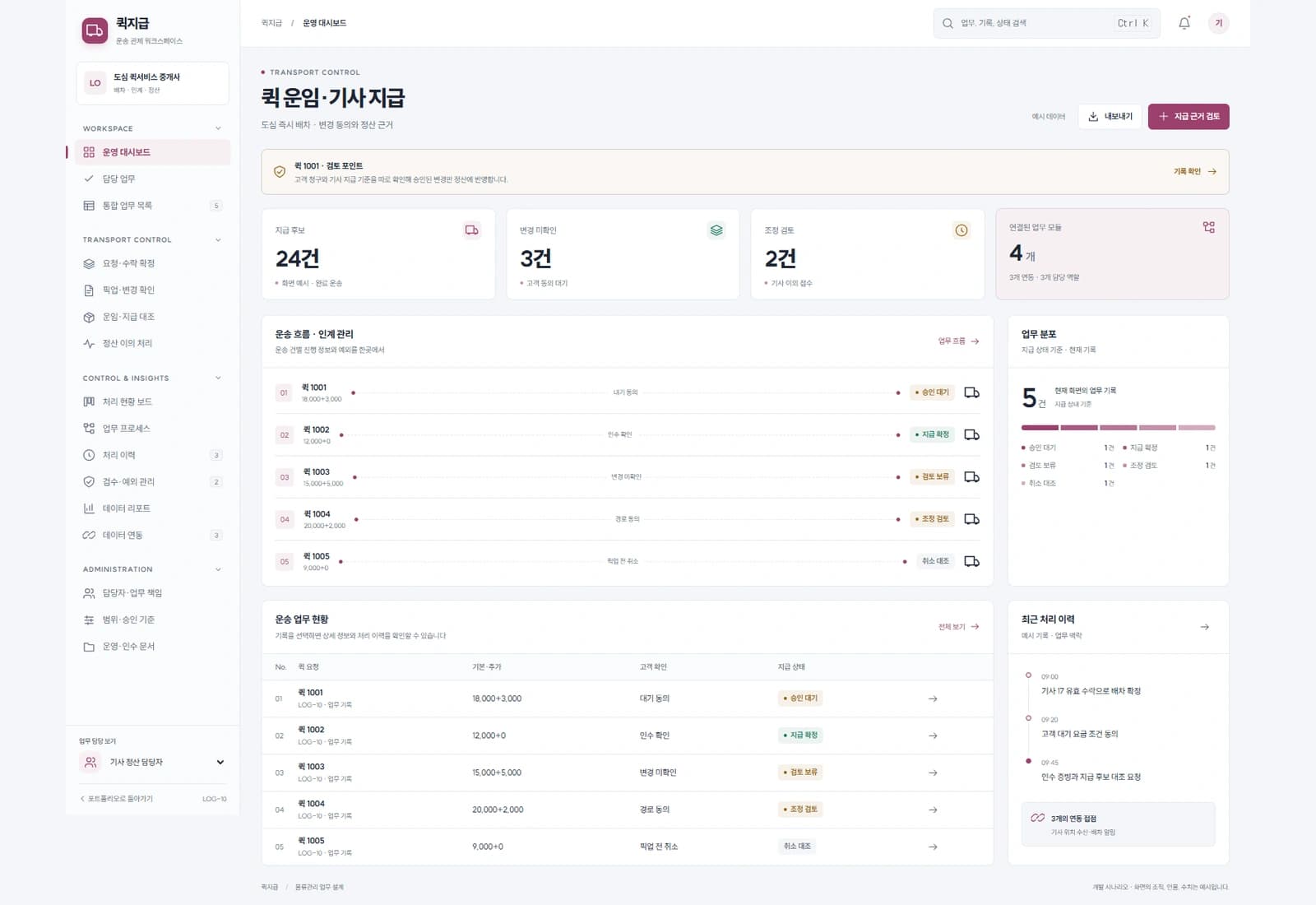Click truck icon in 퀵 1003 flow row
The height and width of the screenshot is (905, 1316).
(x=971, y=477)
